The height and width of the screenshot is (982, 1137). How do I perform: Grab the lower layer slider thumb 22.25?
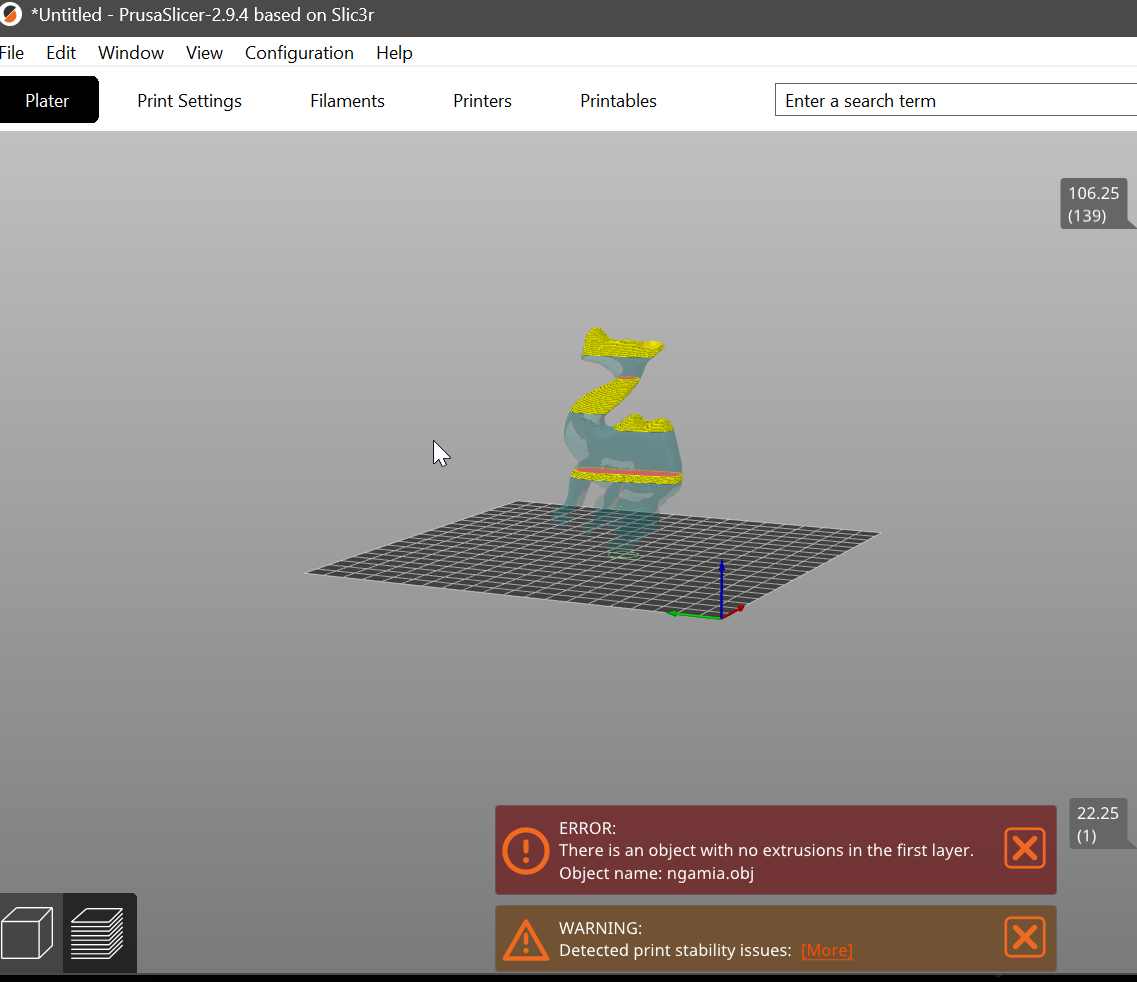(1097, 824)
